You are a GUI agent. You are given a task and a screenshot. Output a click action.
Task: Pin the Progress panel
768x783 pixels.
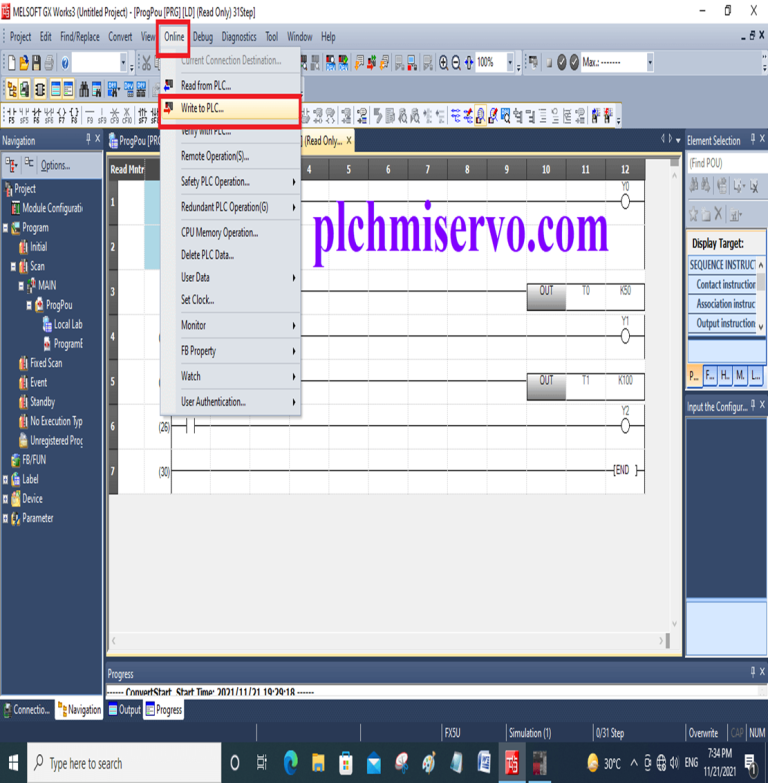[x=753, y=672]
